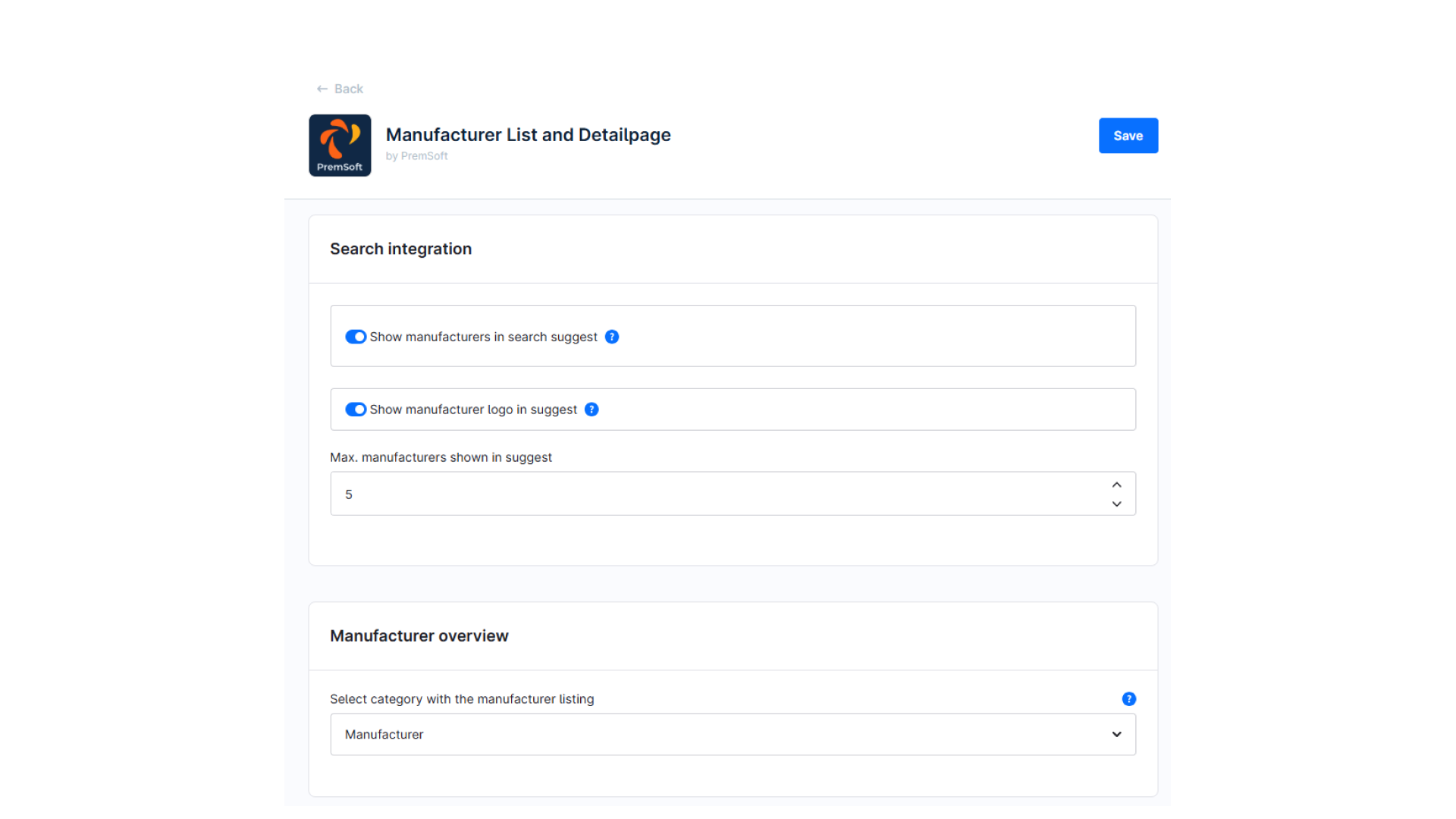Open help for manufacturer logo in suggest
This screenshot has width=1456, height=819.
[591, 409]
